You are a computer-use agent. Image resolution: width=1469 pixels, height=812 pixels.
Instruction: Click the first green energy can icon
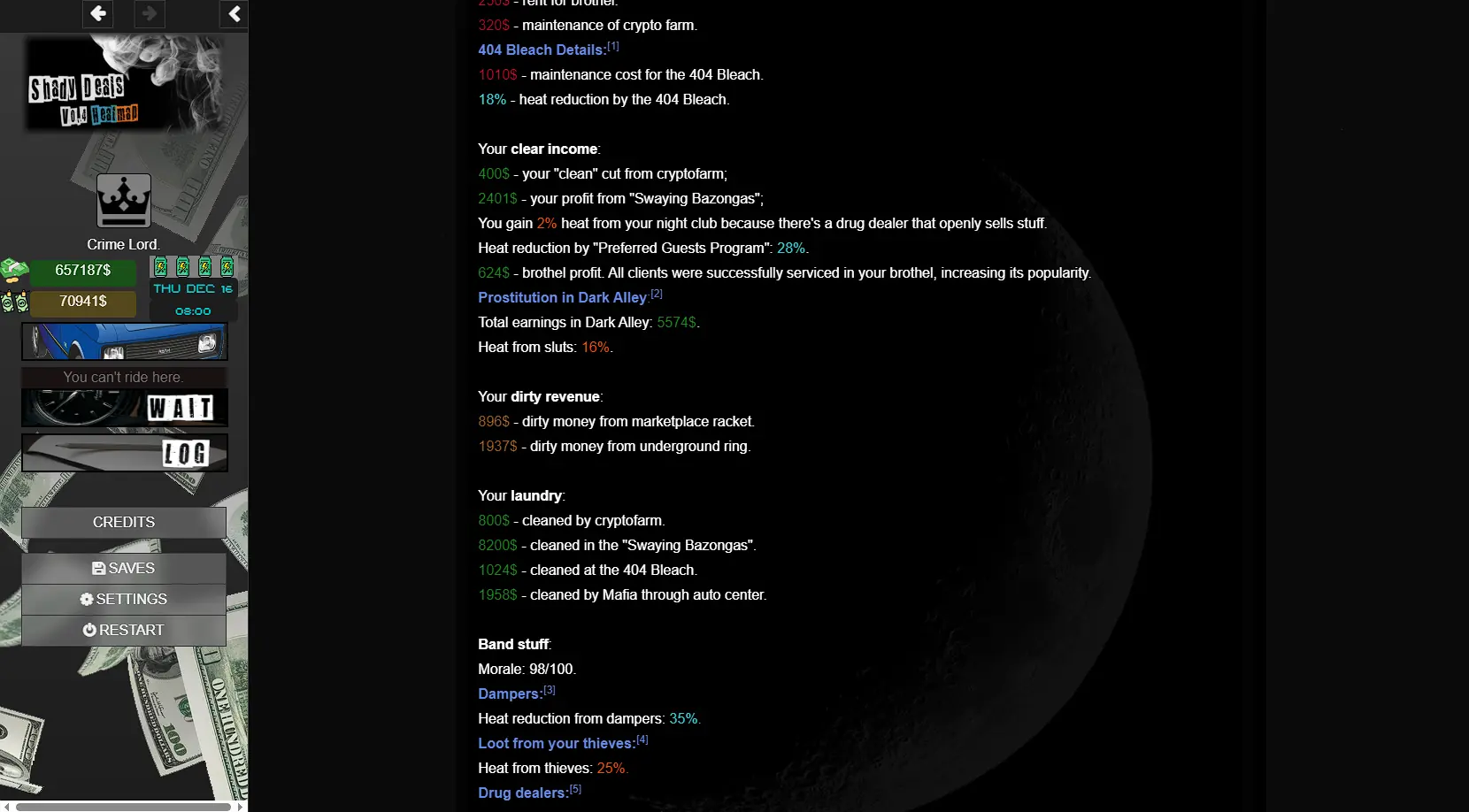pyautogui.click(x=160, y=266)
